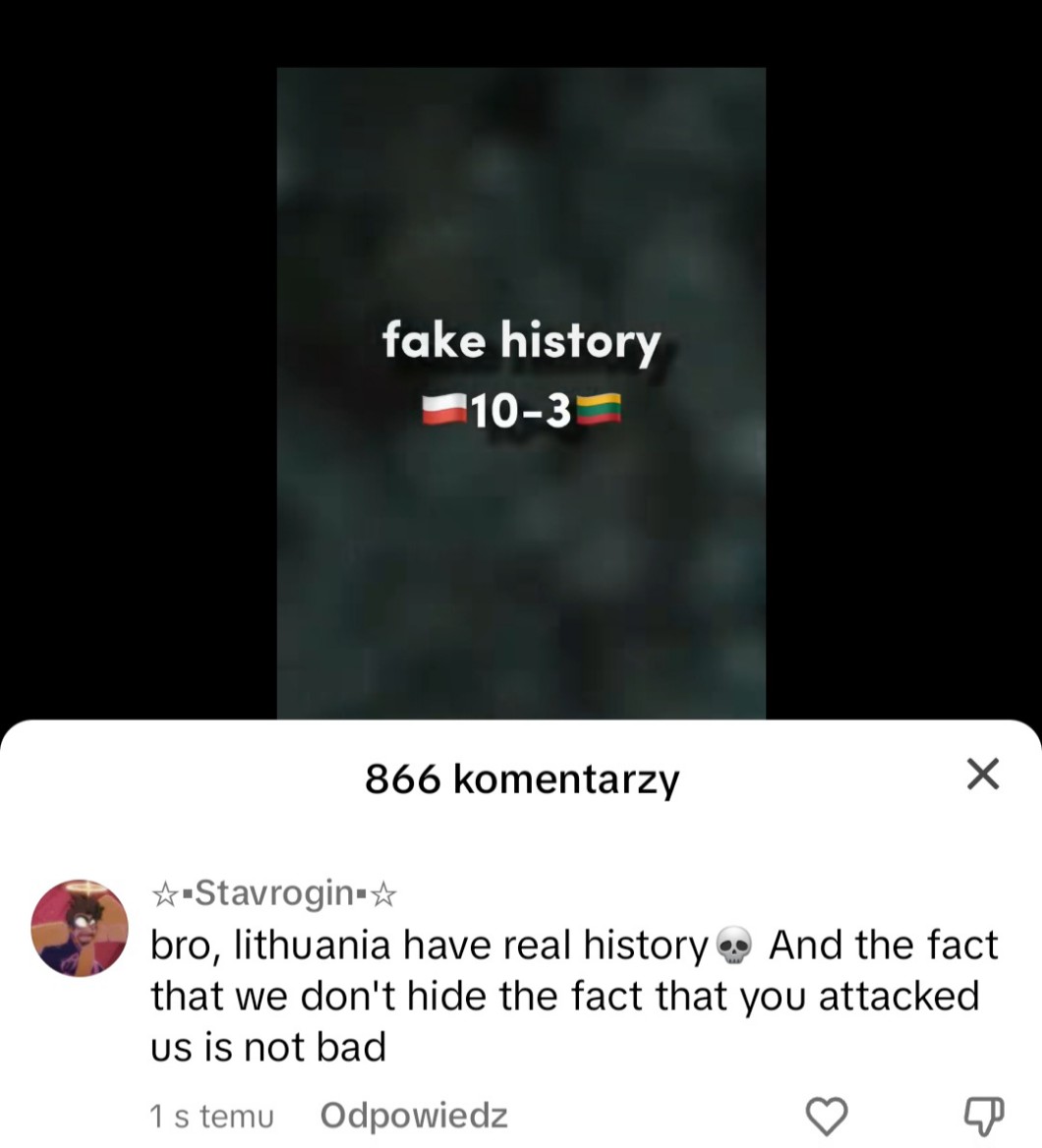This screenshot has height=1148, width=1042.
Task: Tap the skull emoji in the comment
Action: click(732, 946)
